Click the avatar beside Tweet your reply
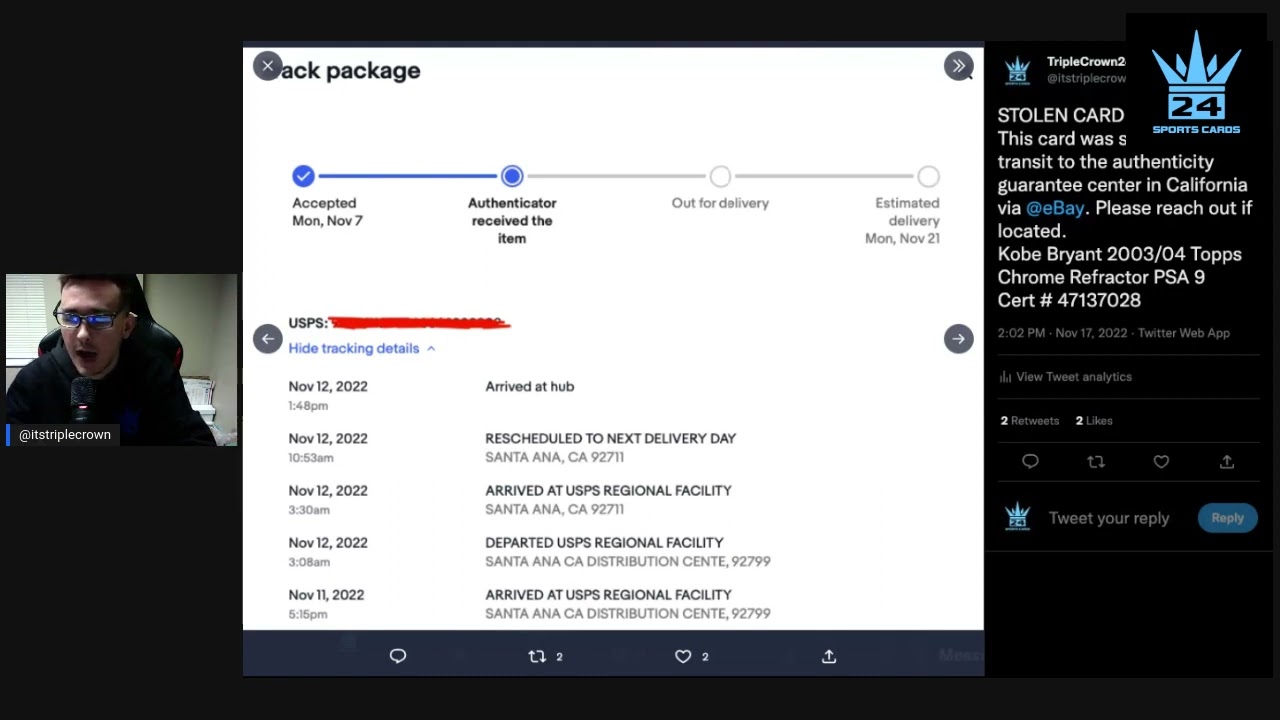Screen dimensions: 1280x720 click(1017, 517)
